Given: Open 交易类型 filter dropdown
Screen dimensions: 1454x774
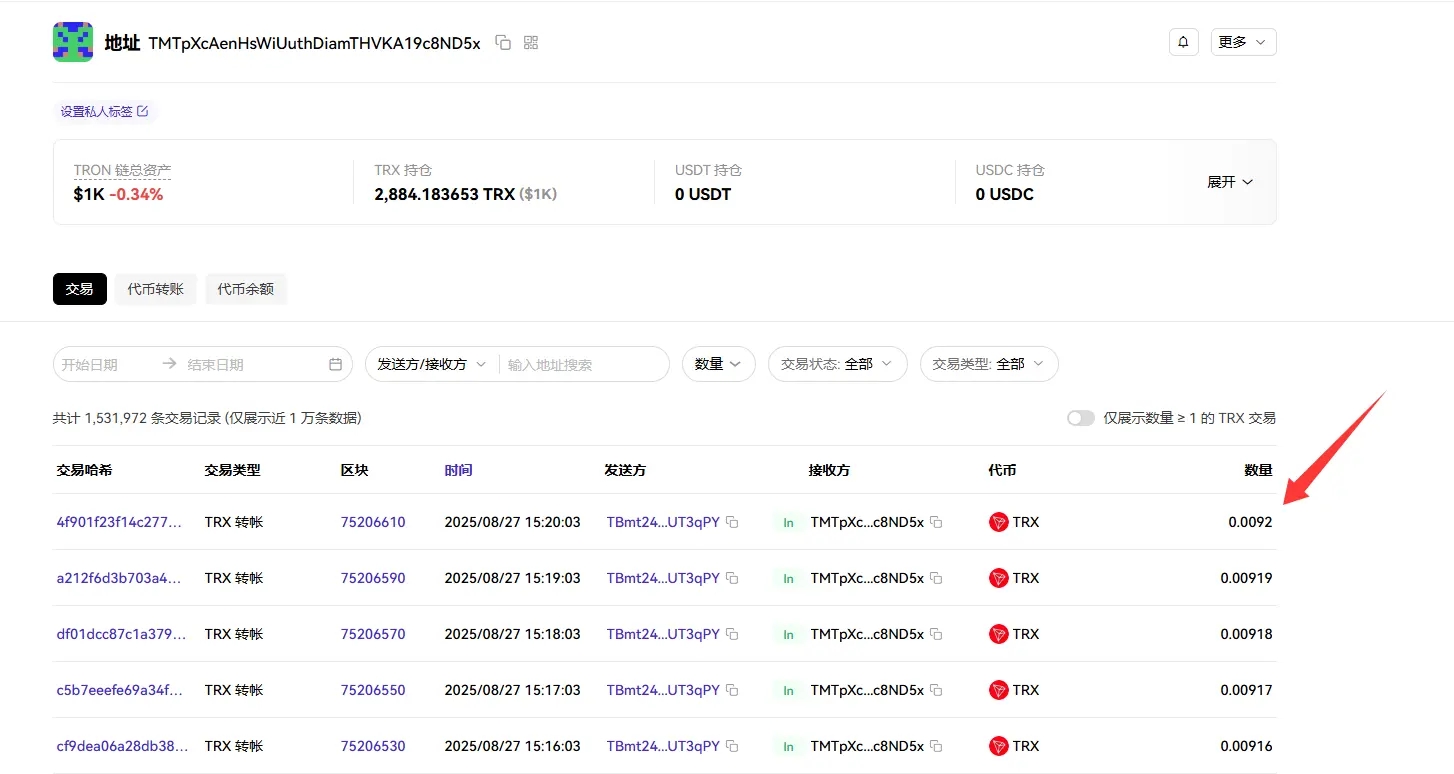Looking at the screenshot, I should click(x=989, y=364).
